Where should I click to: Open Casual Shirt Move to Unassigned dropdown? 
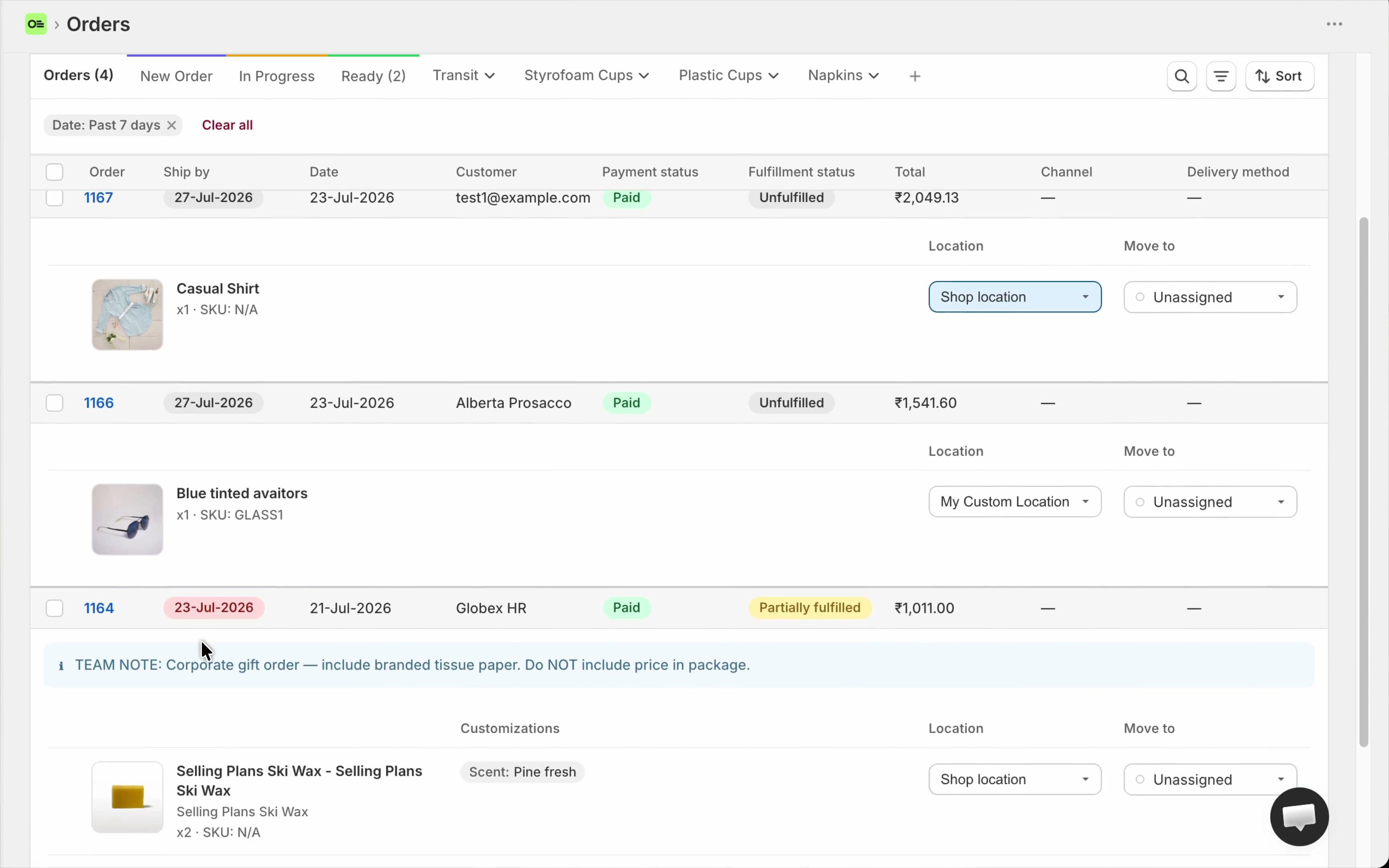(x=1210, y=297)
